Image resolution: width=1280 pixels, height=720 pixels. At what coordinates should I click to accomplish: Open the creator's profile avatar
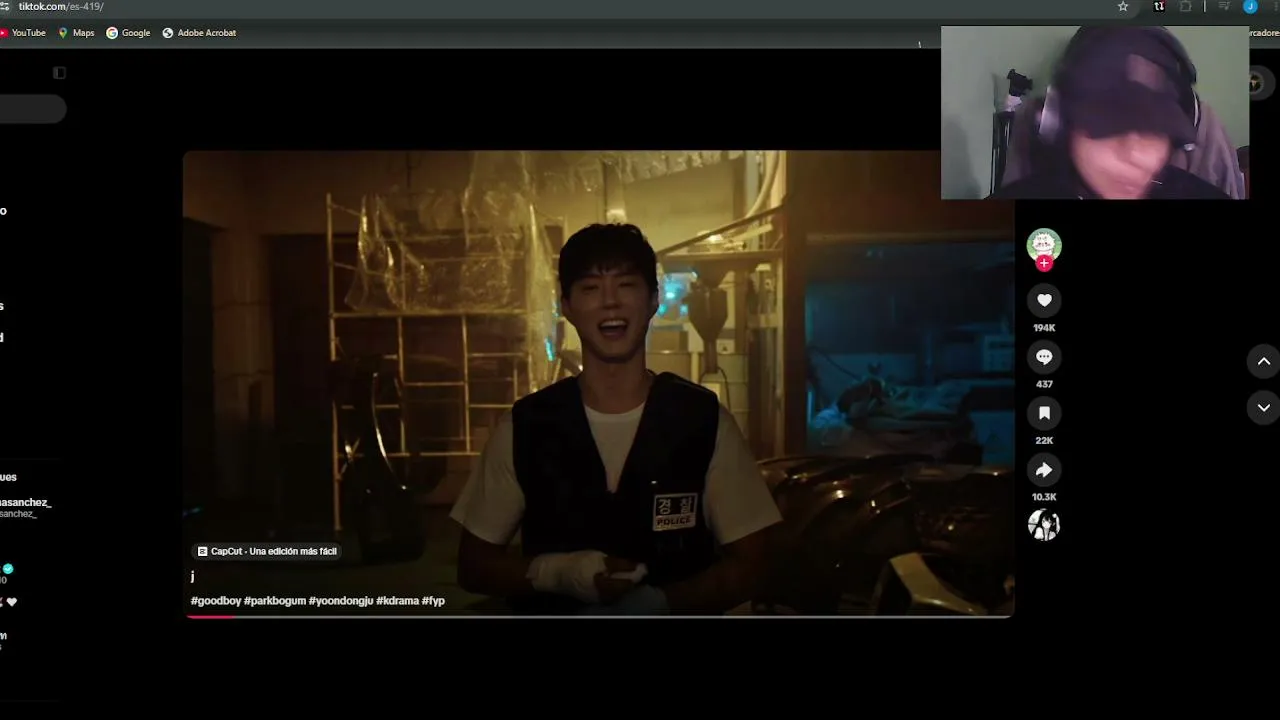click(1044, 245)
